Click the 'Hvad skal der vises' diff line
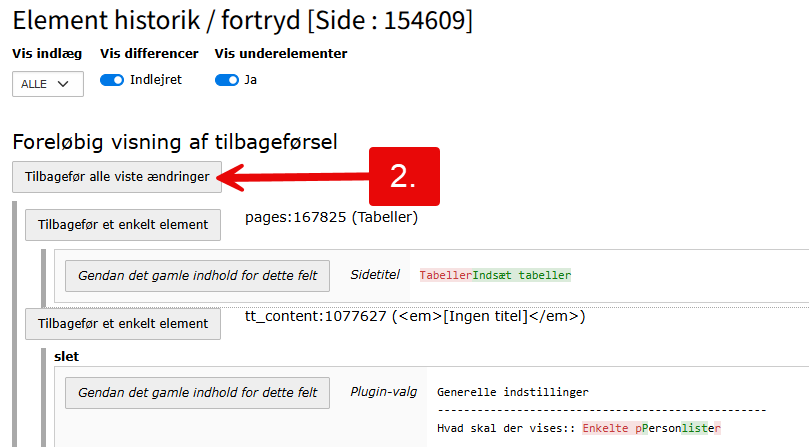The image size is (809, 447). click(x=578, y=428)
